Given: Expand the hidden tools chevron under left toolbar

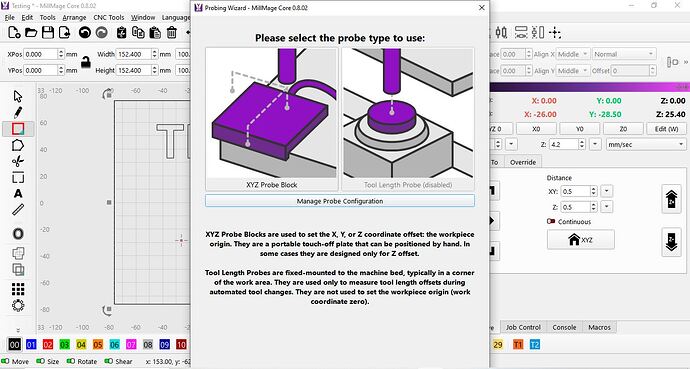Looking at the screenshot, I should [18, 330].
